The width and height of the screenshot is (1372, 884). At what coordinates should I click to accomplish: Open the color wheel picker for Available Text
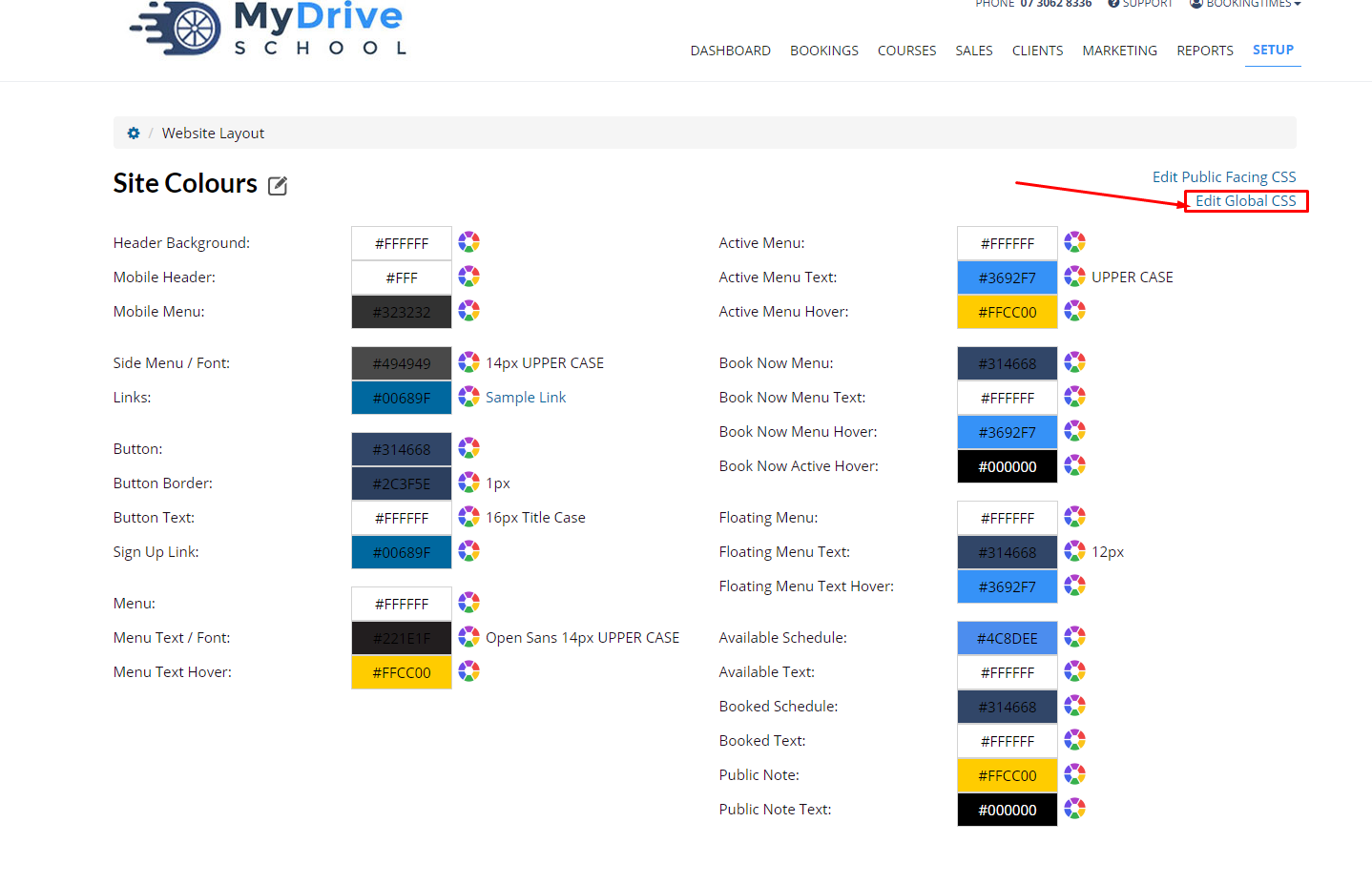point(1074,671)
